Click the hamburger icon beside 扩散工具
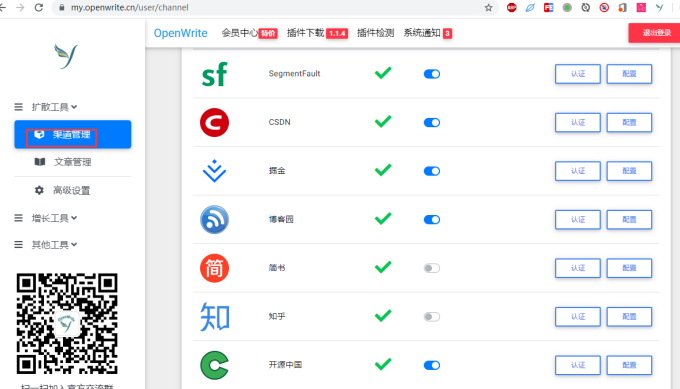 (18, 107)
